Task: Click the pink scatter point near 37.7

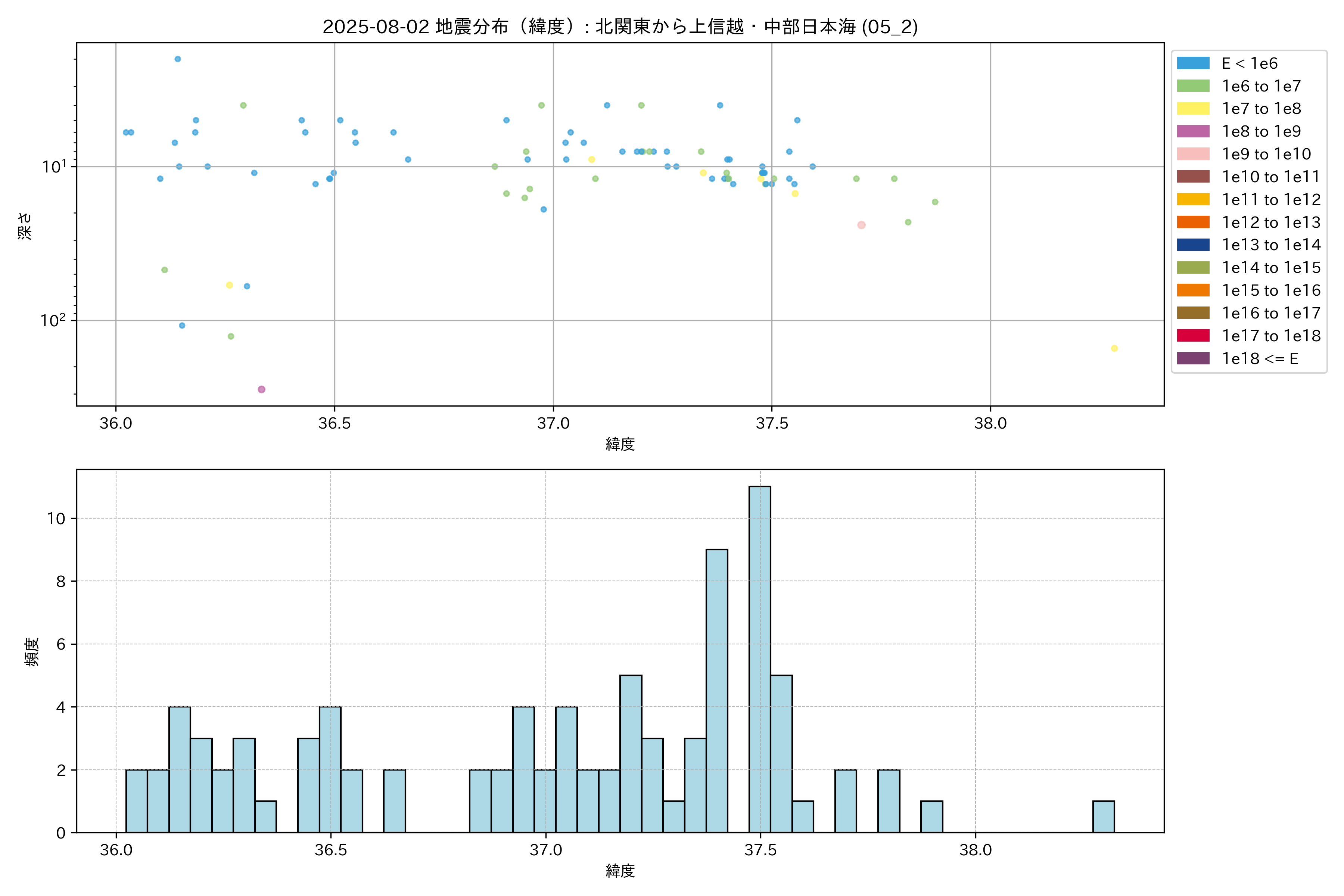Action: point(861,225)
